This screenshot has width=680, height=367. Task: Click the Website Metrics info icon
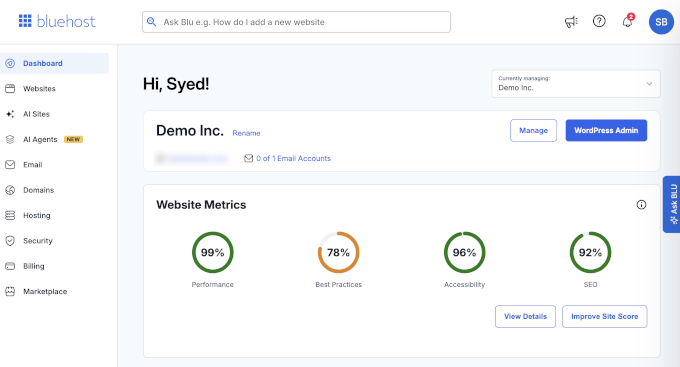tap(641, 205)
